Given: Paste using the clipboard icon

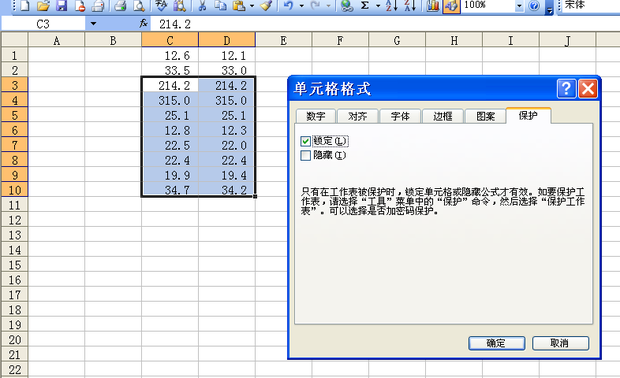Looking at the screenshot, I should point(239,5).
